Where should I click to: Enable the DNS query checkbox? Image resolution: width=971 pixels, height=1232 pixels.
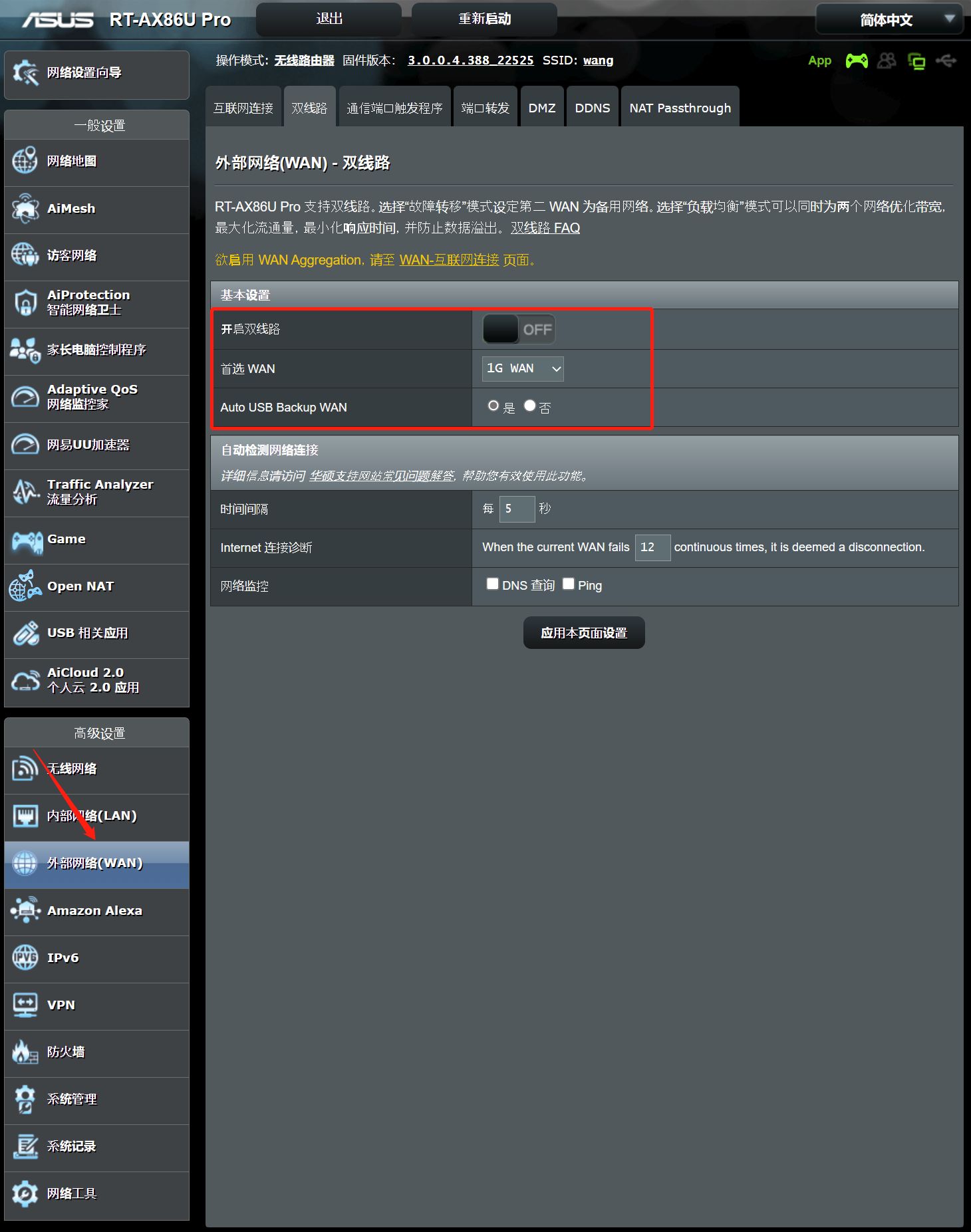492,584
